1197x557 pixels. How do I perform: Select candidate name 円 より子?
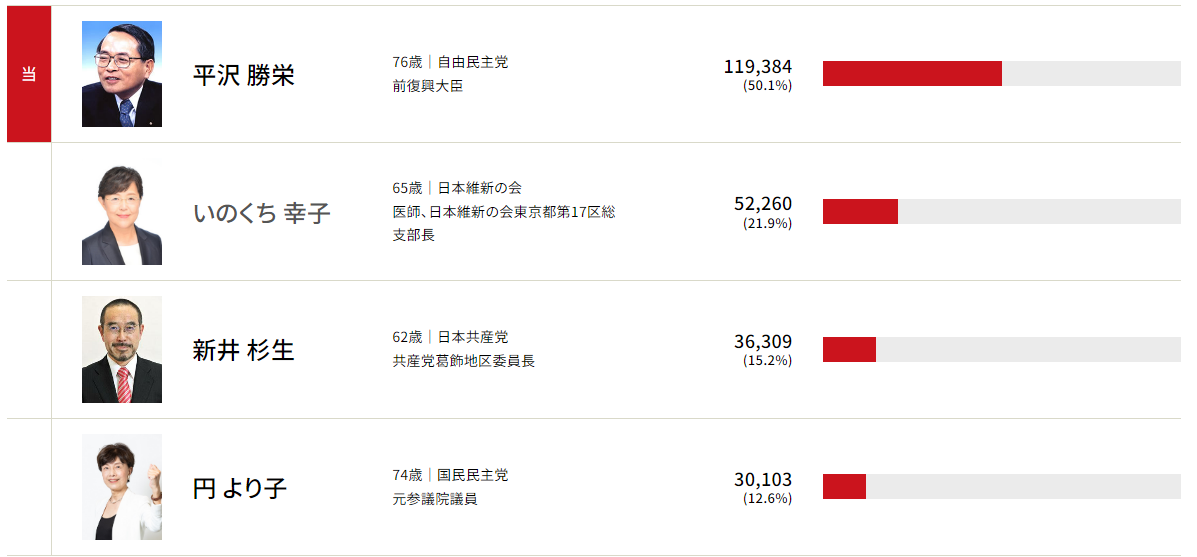click(240, 489)
